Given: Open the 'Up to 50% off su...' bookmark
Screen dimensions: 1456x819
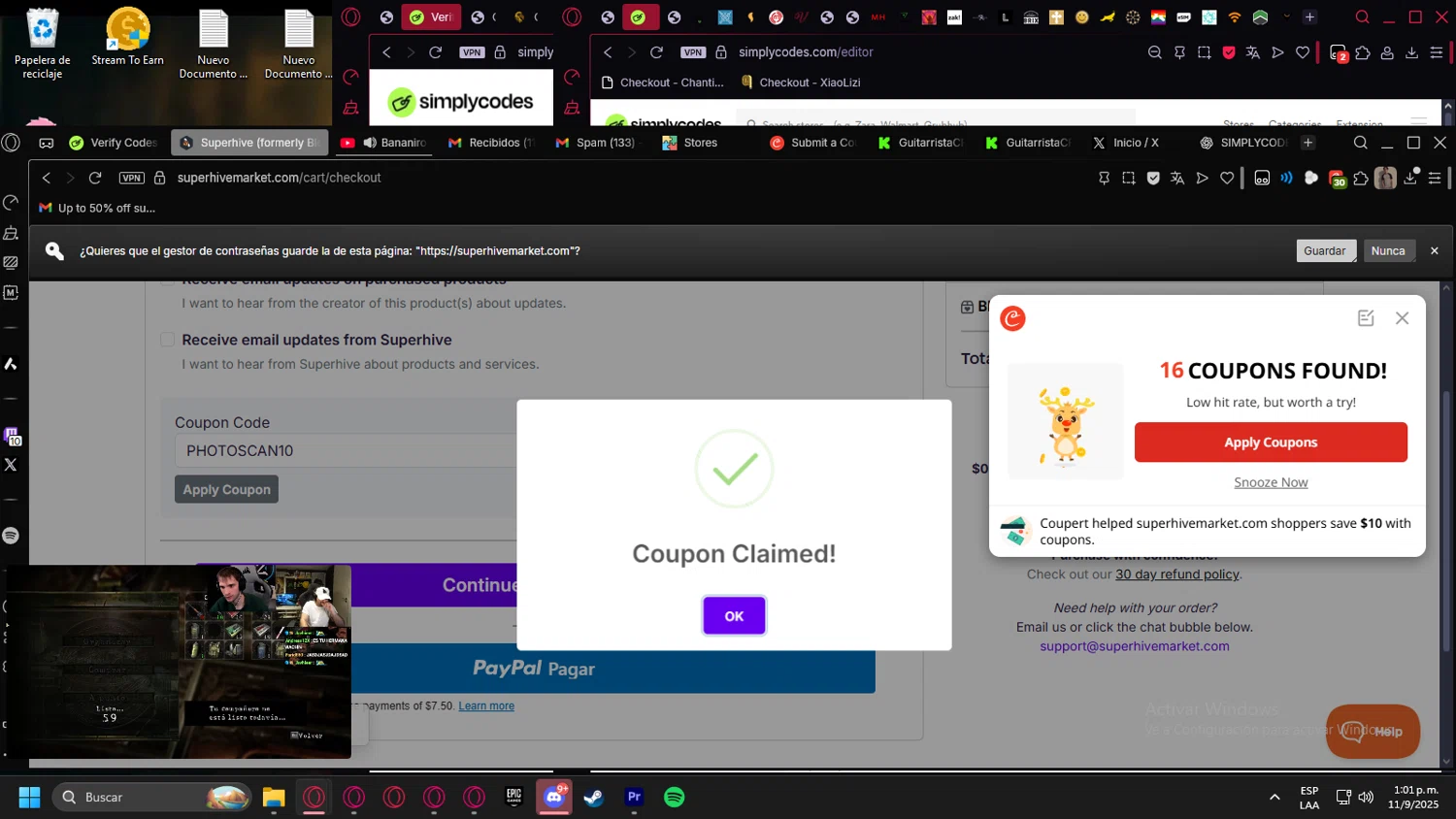Looking at the screenshot, I should [x=97, y=208].
